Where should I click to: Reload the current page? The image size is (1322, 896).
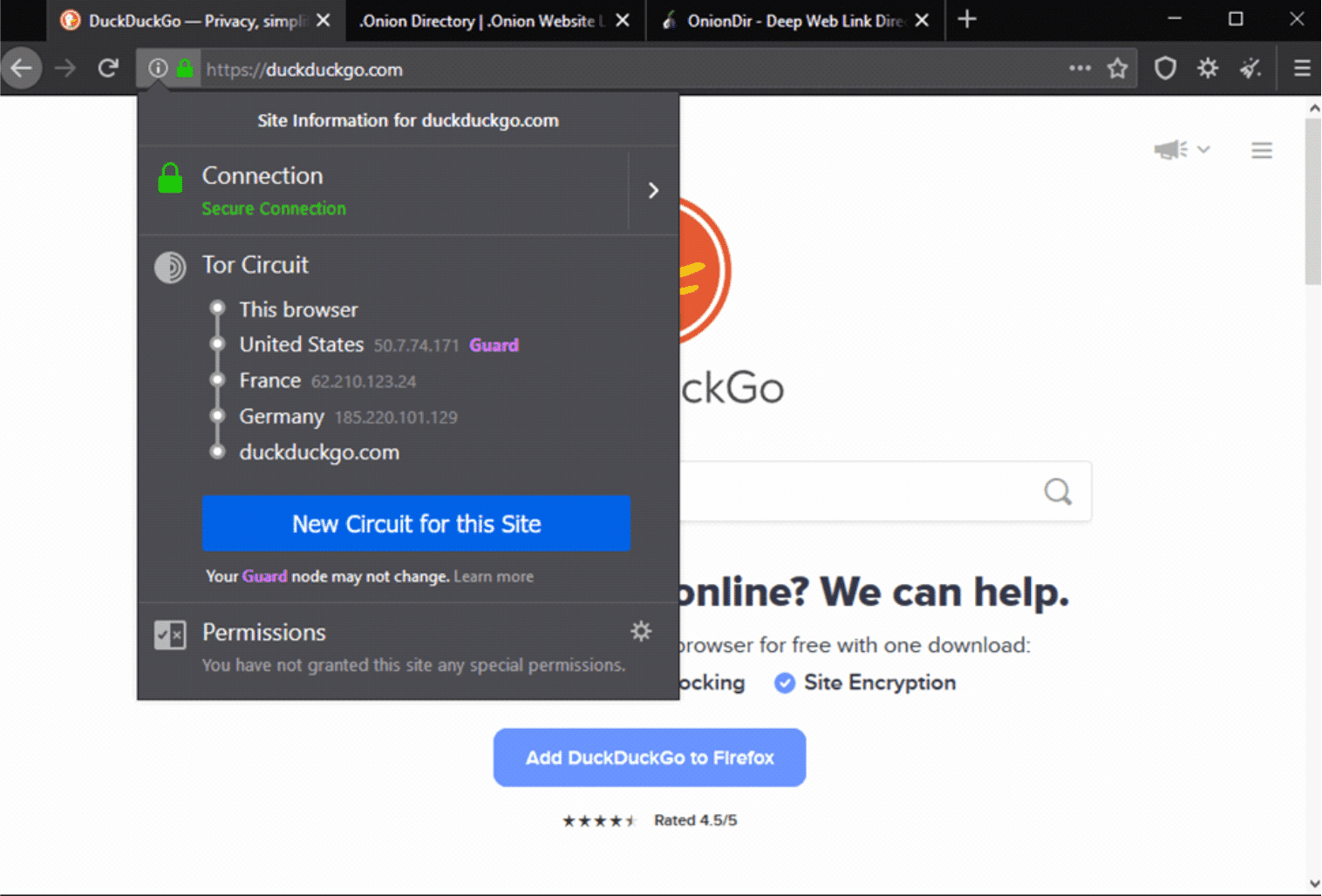108,69
